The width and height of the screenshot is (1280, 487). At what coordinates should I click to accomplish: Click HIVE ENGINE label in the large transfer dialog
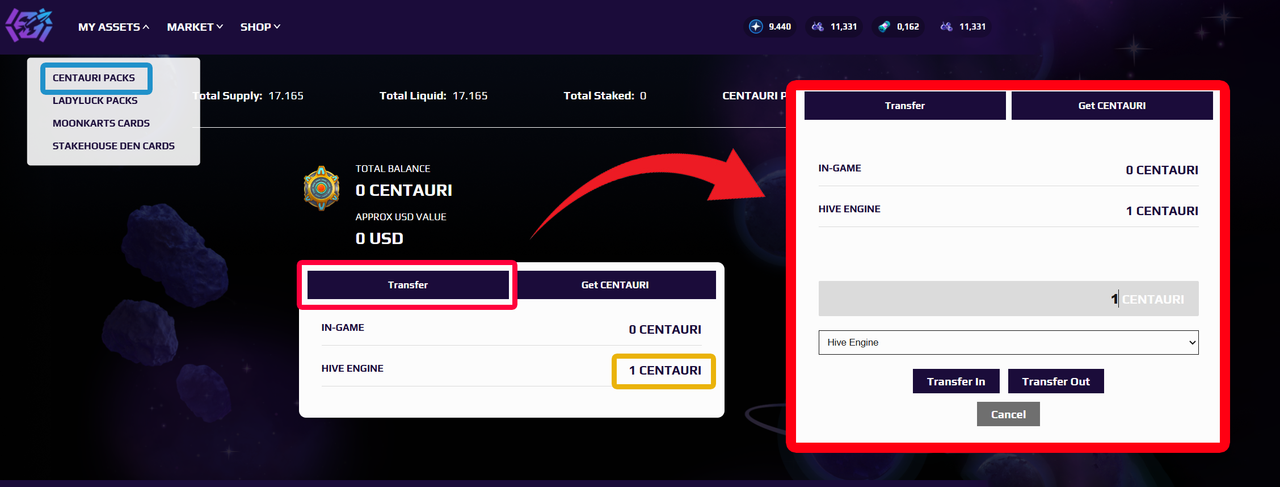pos(849,209)
